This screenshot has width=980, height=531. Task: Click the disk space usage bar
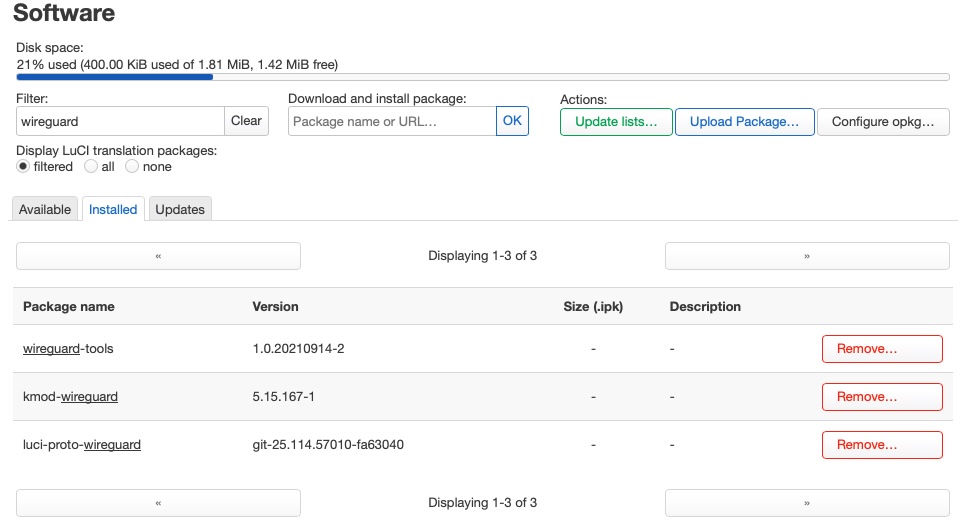point(482,77)
